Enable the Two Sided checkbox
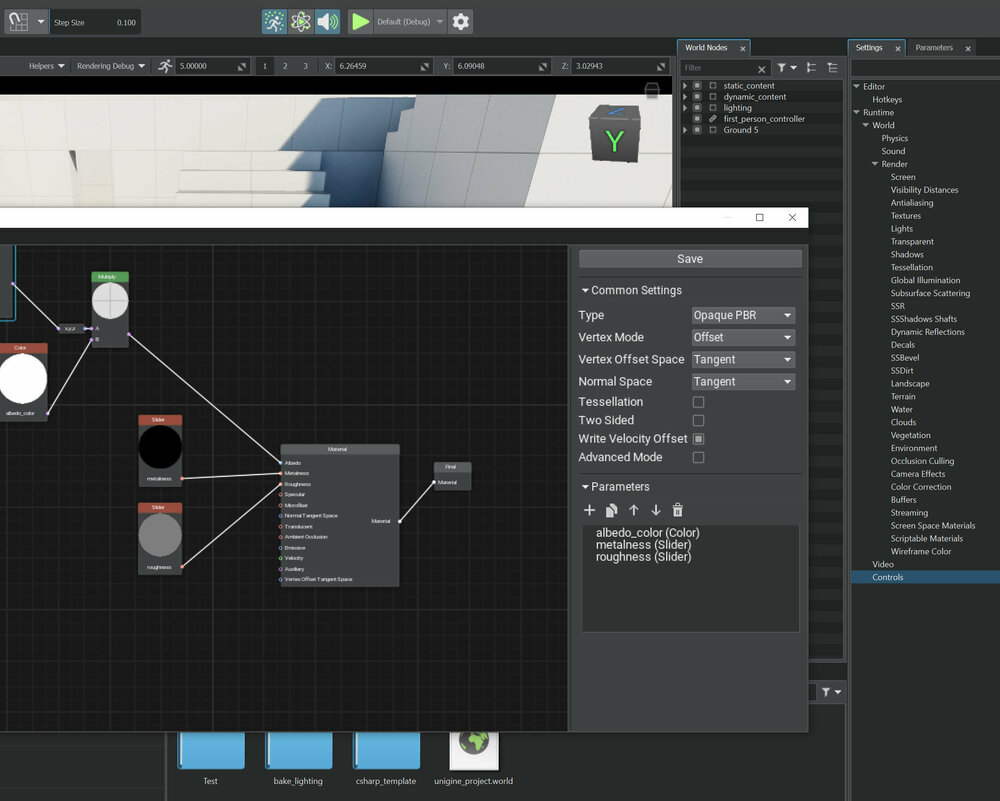The image size is (1000, 801). 698,421
